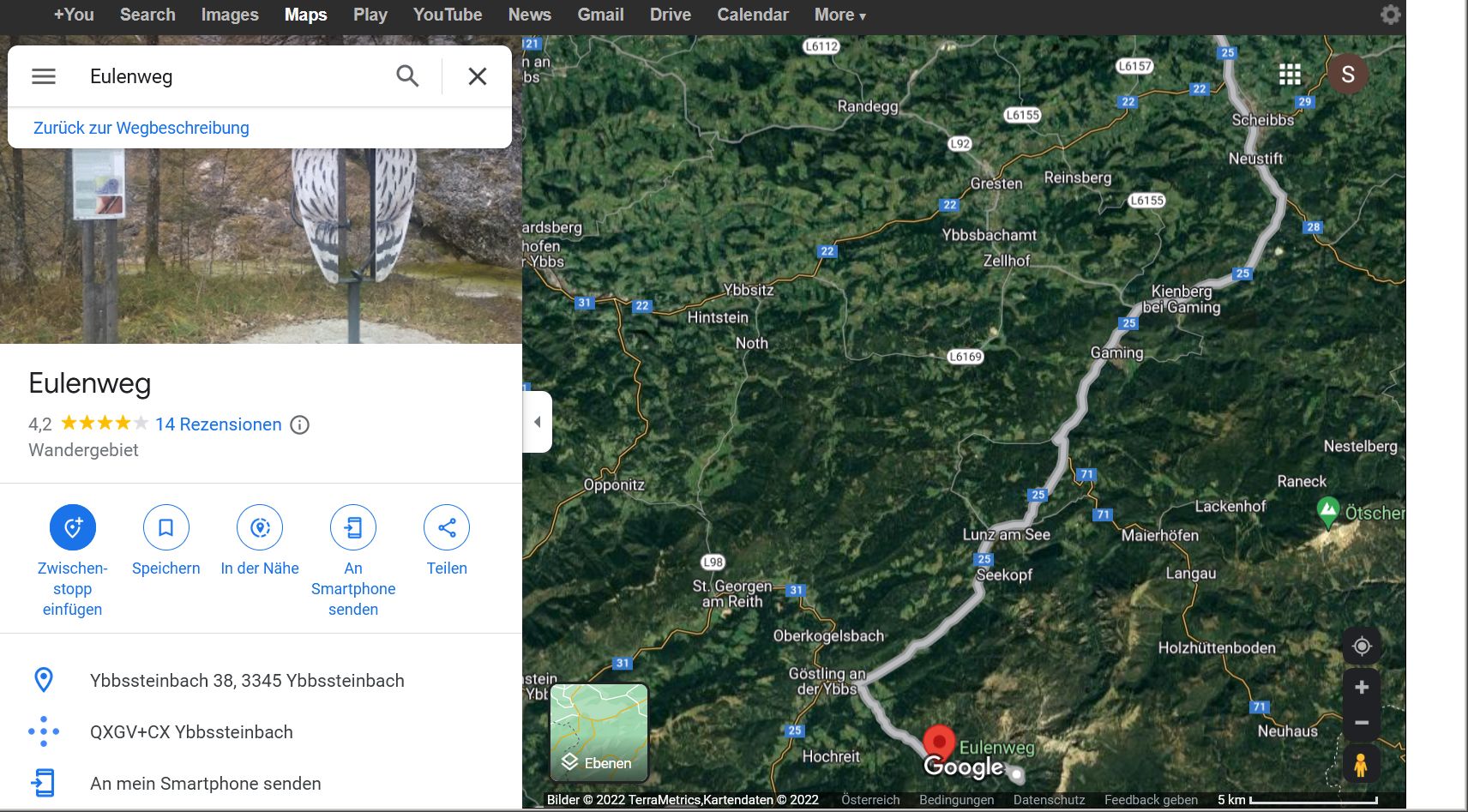Click the In der Nähe icon
Screen dimensions: 1468x812
260,527
